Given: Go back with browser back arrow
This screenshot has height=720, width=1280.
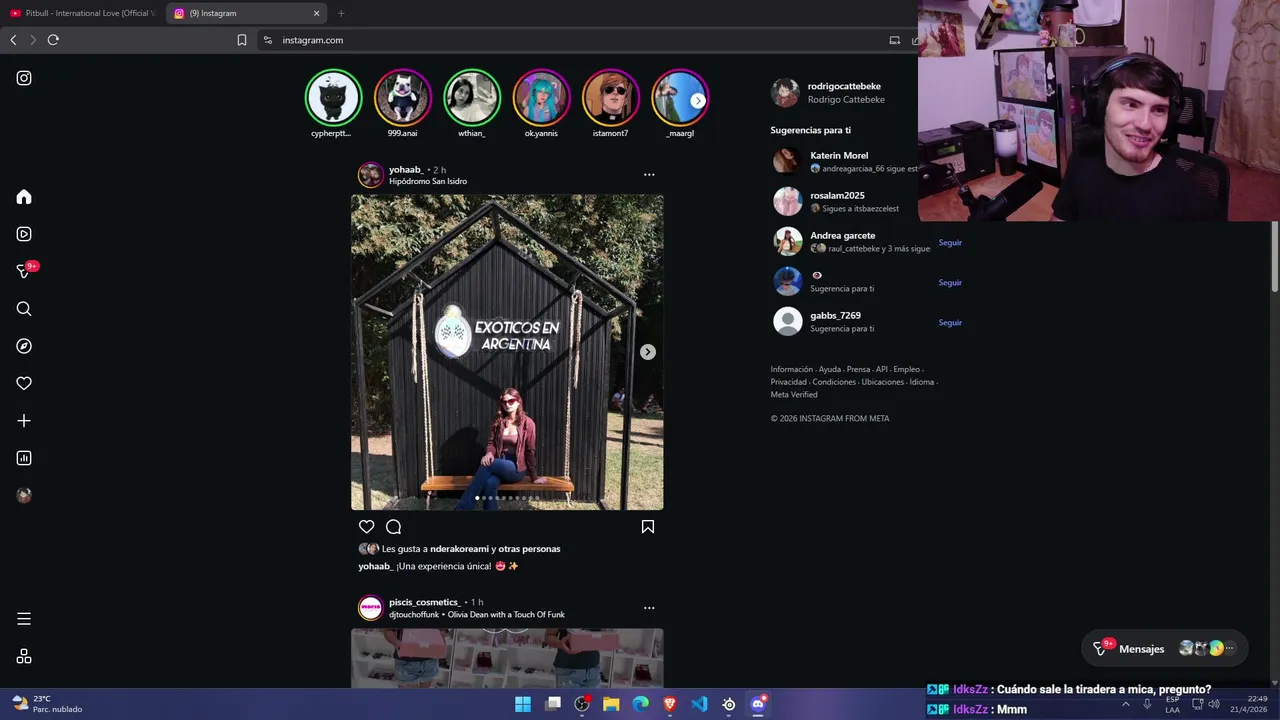Looking at the screenshot, I should (13, 40).
